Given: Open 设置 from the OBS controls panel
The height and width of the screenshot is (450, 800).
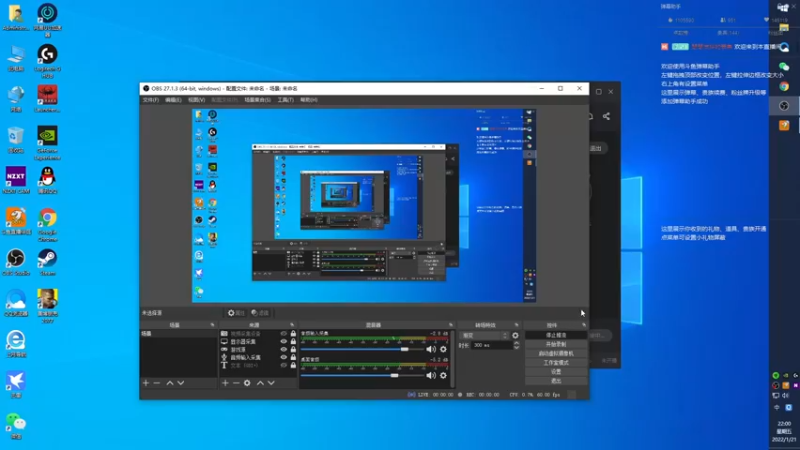Looking at the screenshot, I should point(556,372).
